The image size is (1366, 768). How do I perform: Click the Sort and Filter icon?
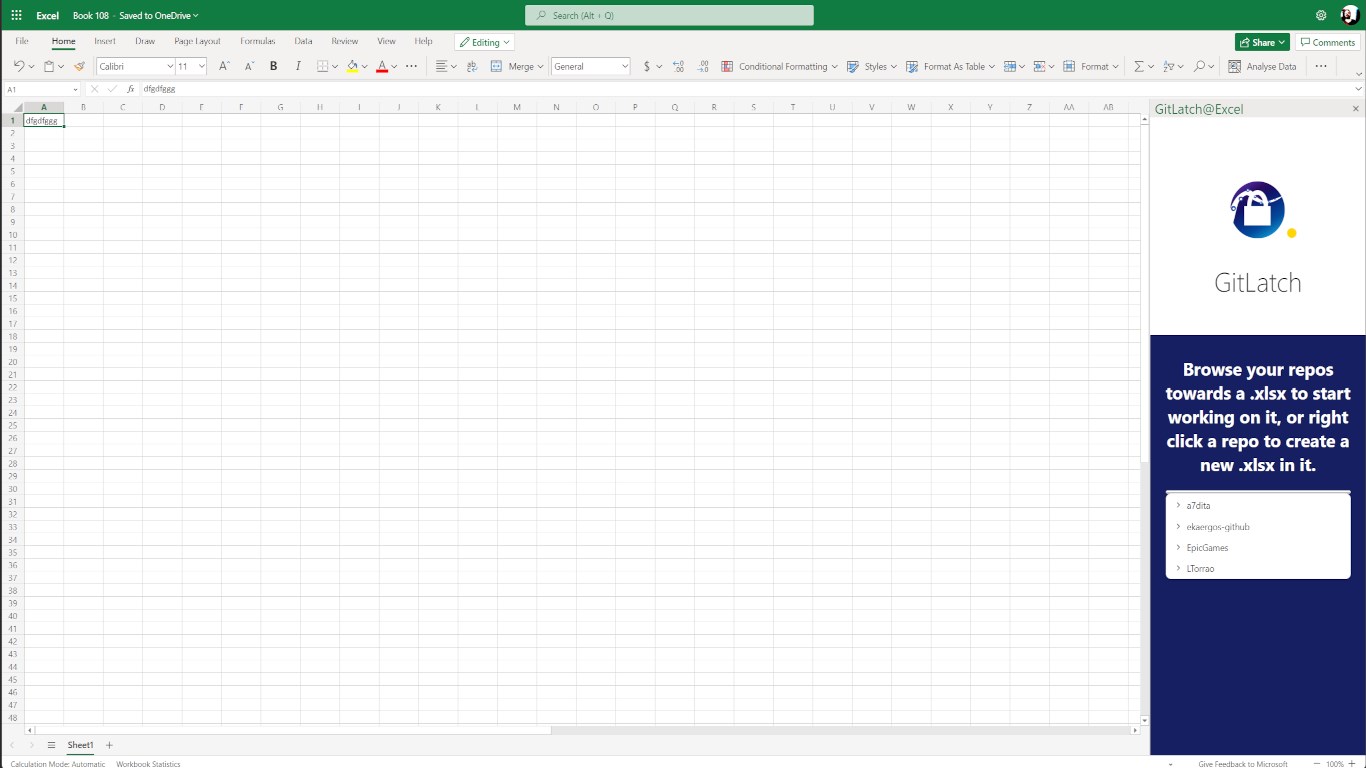[x=1168, y=66]
